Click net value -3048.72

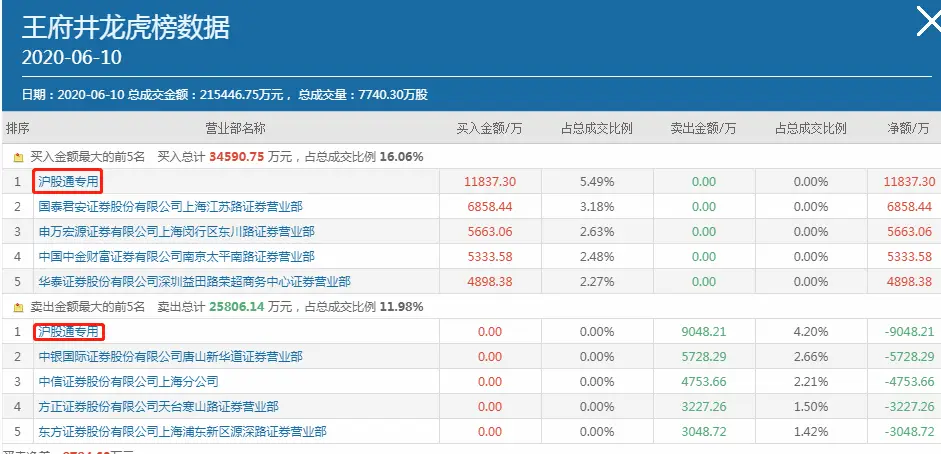pos(909,432)
